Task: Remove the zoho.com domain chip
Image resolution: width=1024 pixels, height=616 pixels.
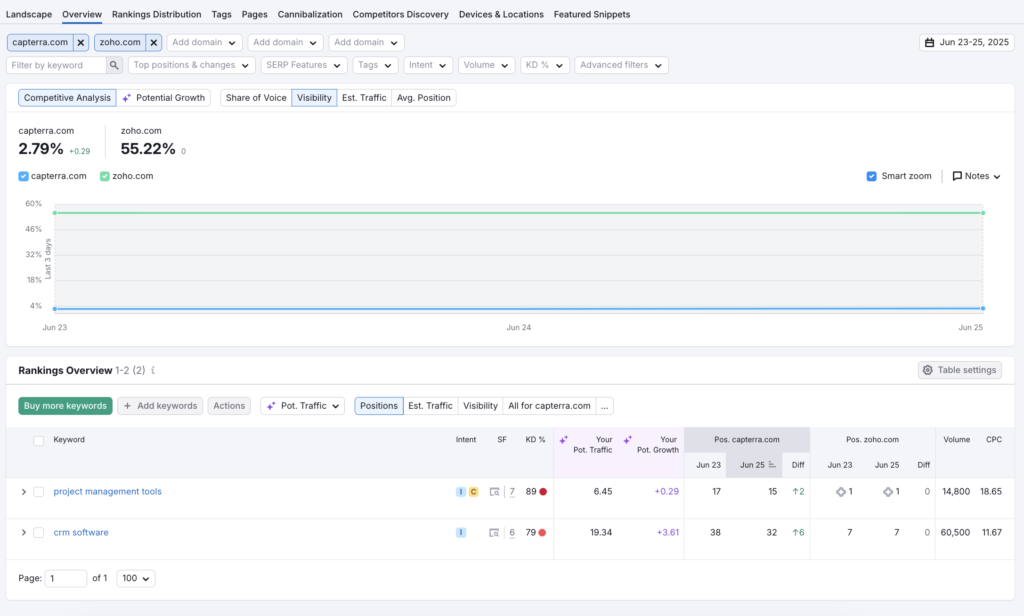Action: pos(154,42)
